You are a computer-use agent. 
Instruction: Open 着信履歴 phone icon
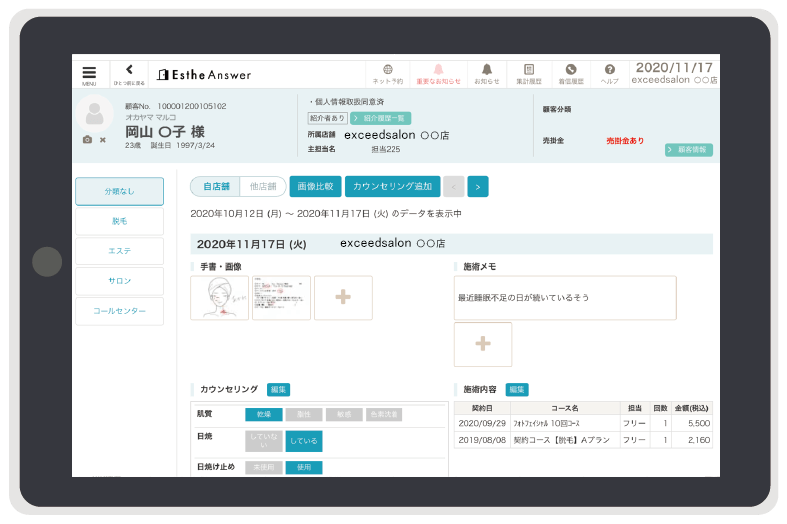[x=571, y=73]
